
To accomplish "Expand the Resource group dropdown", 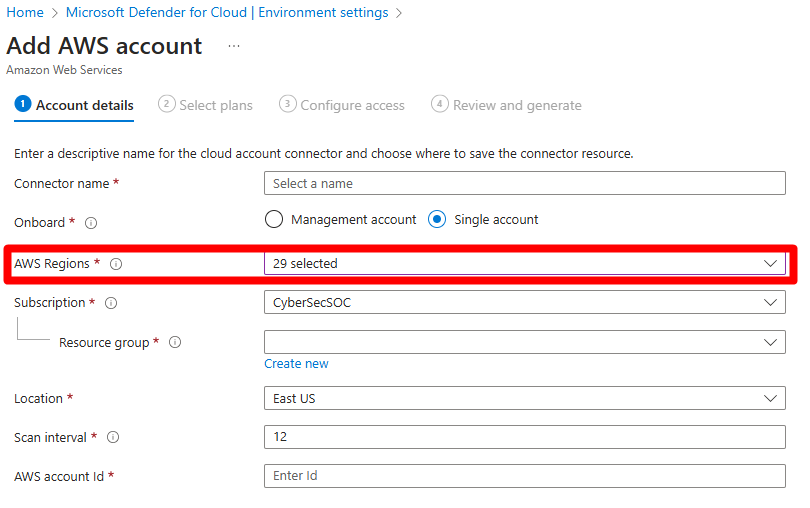I will tap(525, 342).
